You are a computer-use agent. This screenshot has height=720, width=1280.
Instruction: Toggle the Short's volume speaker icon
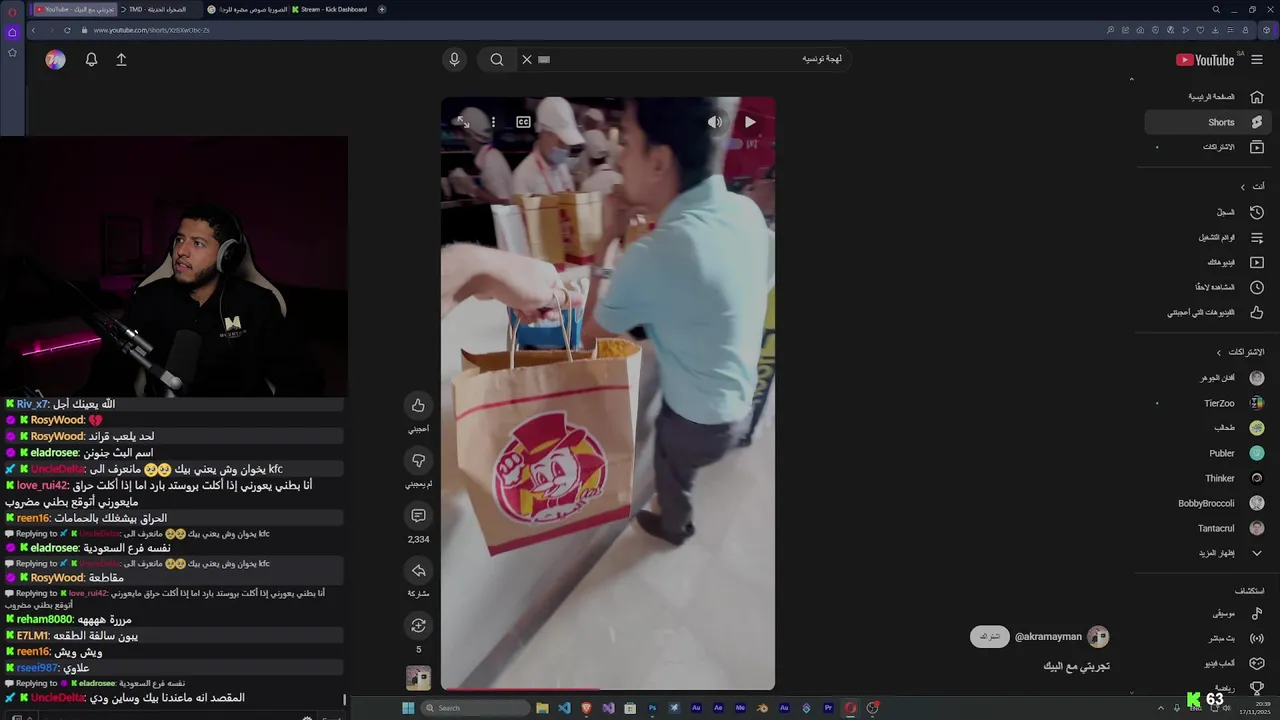pyautogui.click(x=714, y=122)
